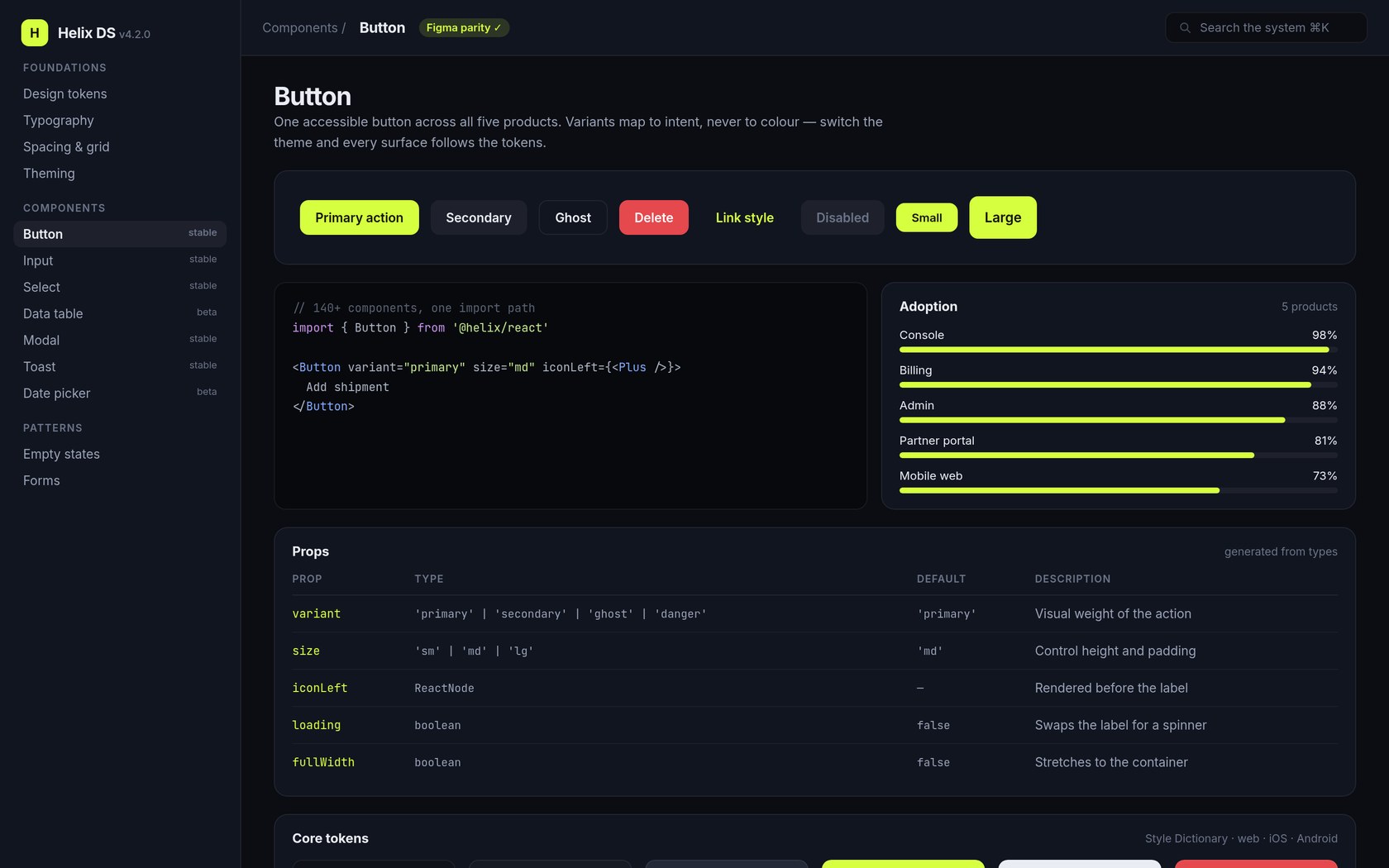Open the Input component page

coord(120,260)
